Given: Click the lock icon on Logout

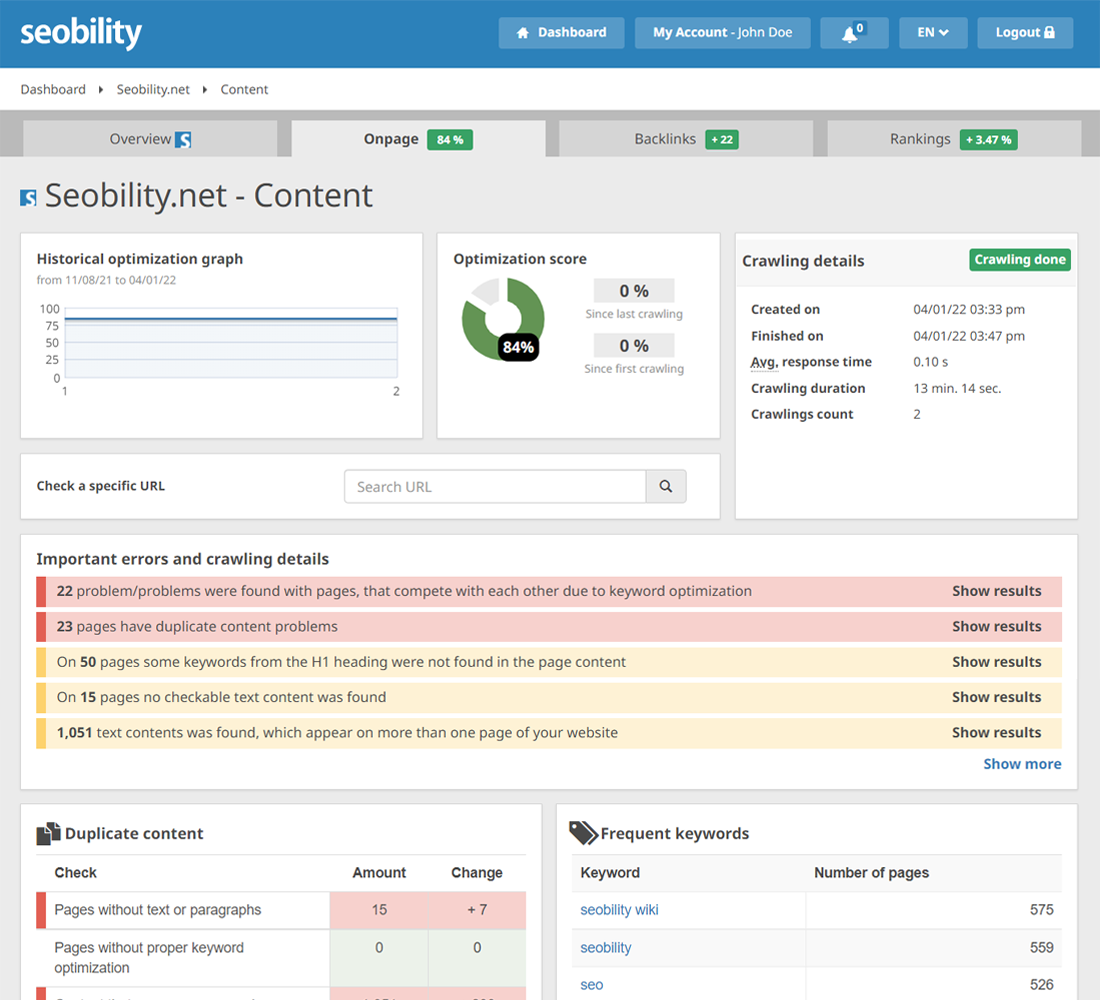Looking at the screenshot, I should coord(1050,32).
